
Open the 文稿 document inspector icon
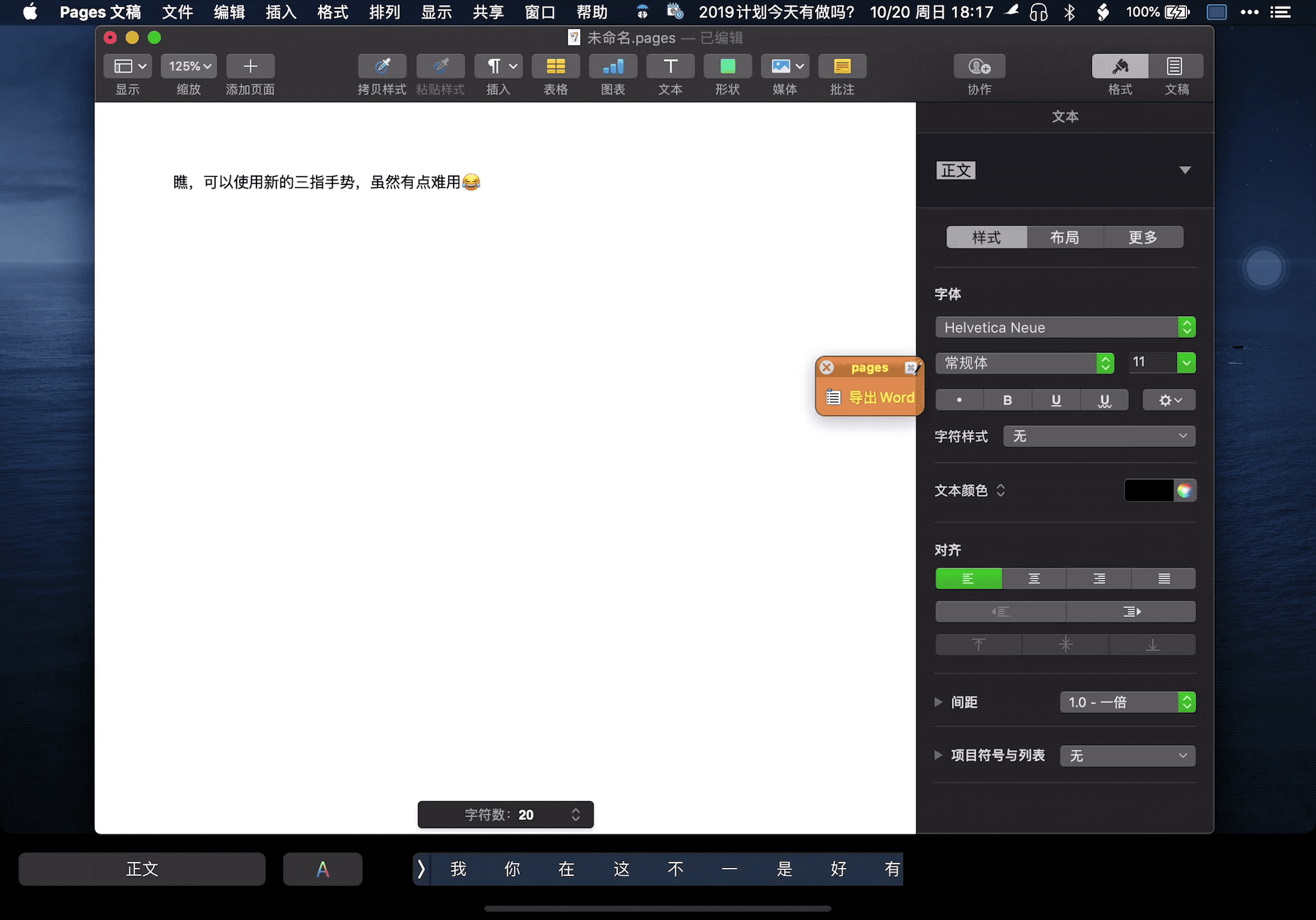coord(1175,66)
